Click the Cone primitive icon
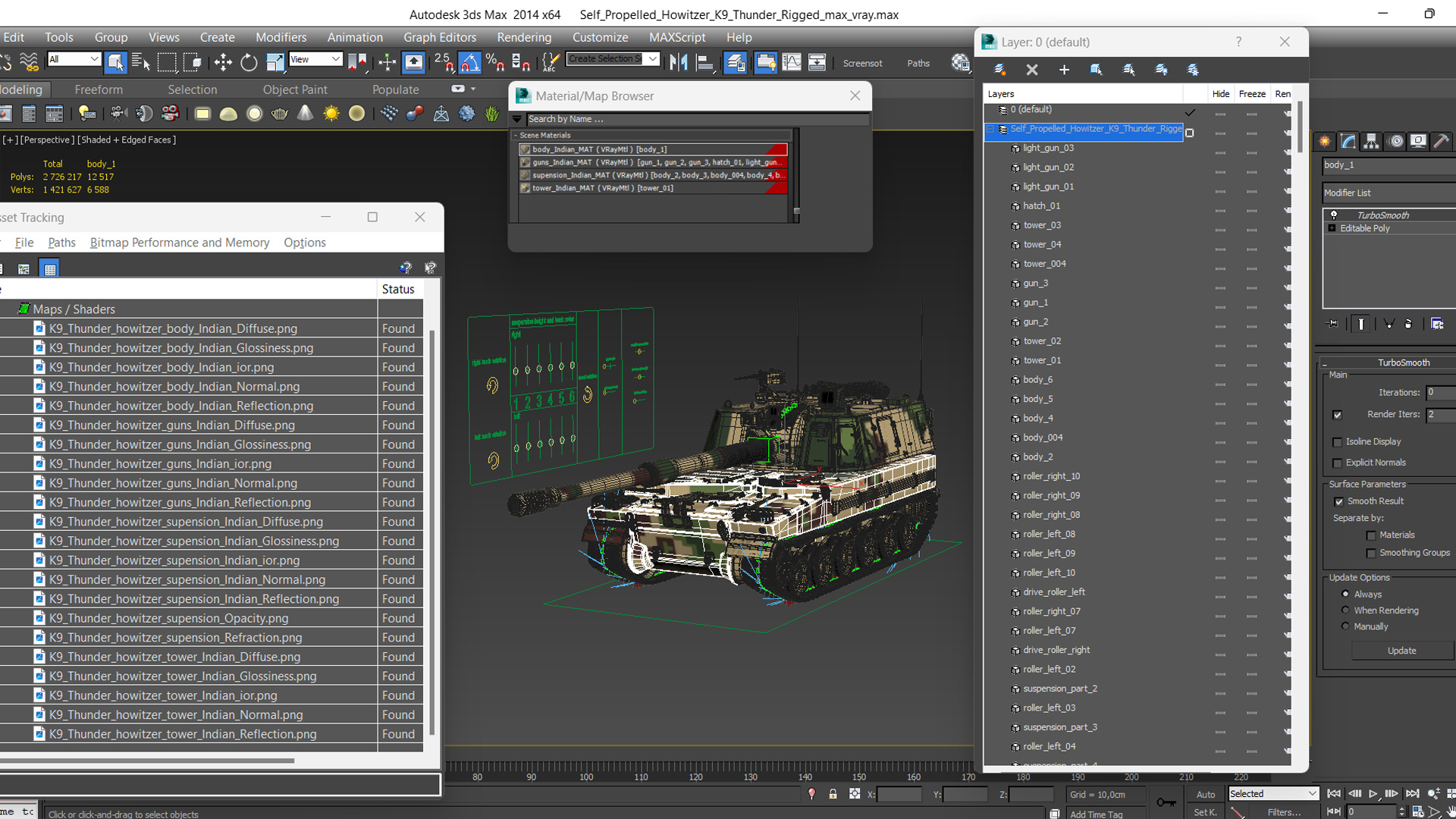 tap(305, 114)
